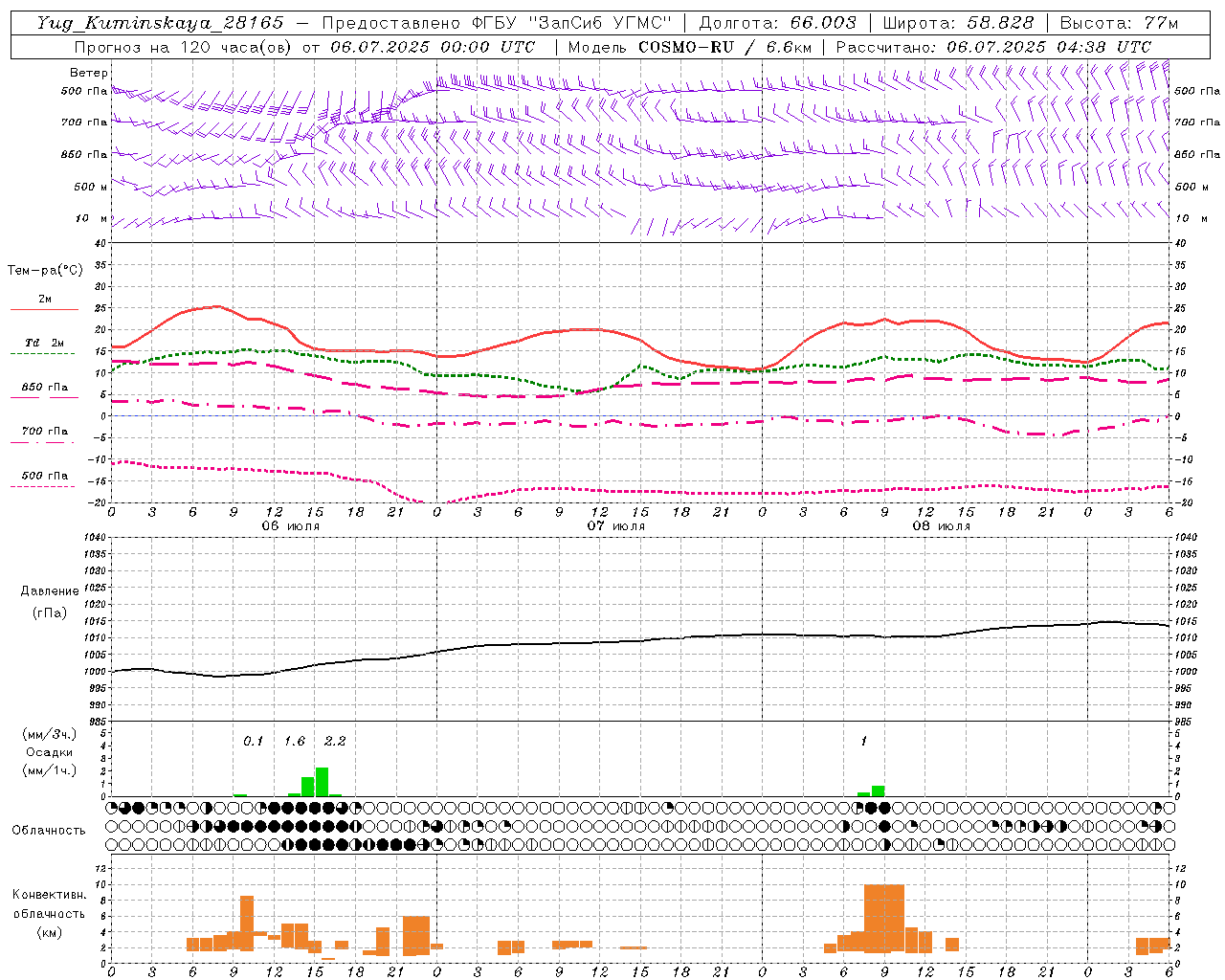This screenshot has width=1225, height=980.
Task: Click the forecast start 06.07.2025 00:00 UTC
Action: click(433, 47)
